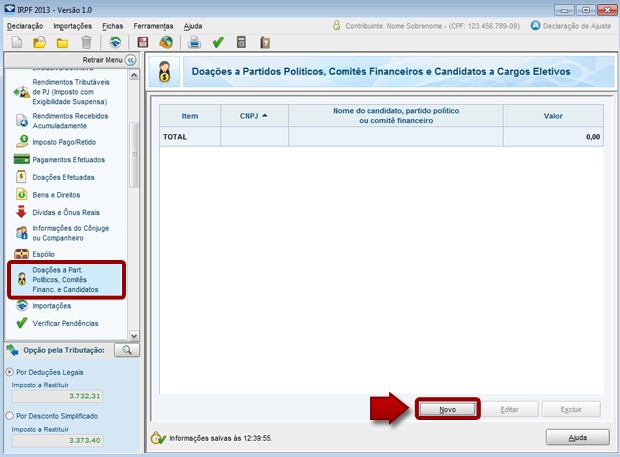Viewport: 620px width, 457px height.
Task: Click the Ajuda button at bottom right
Action: pyautogui.click(x=577, y=437)
